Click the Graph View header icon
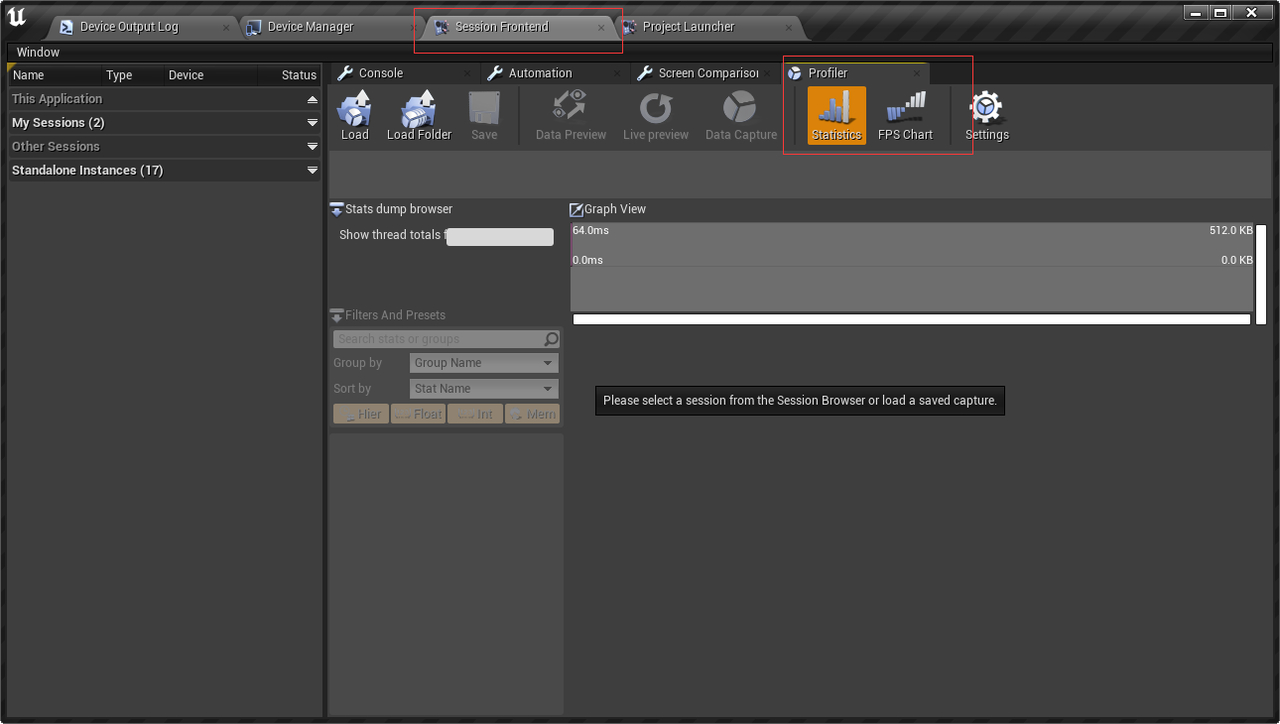This screenshot has height=724, width=1280. [576, 209]
